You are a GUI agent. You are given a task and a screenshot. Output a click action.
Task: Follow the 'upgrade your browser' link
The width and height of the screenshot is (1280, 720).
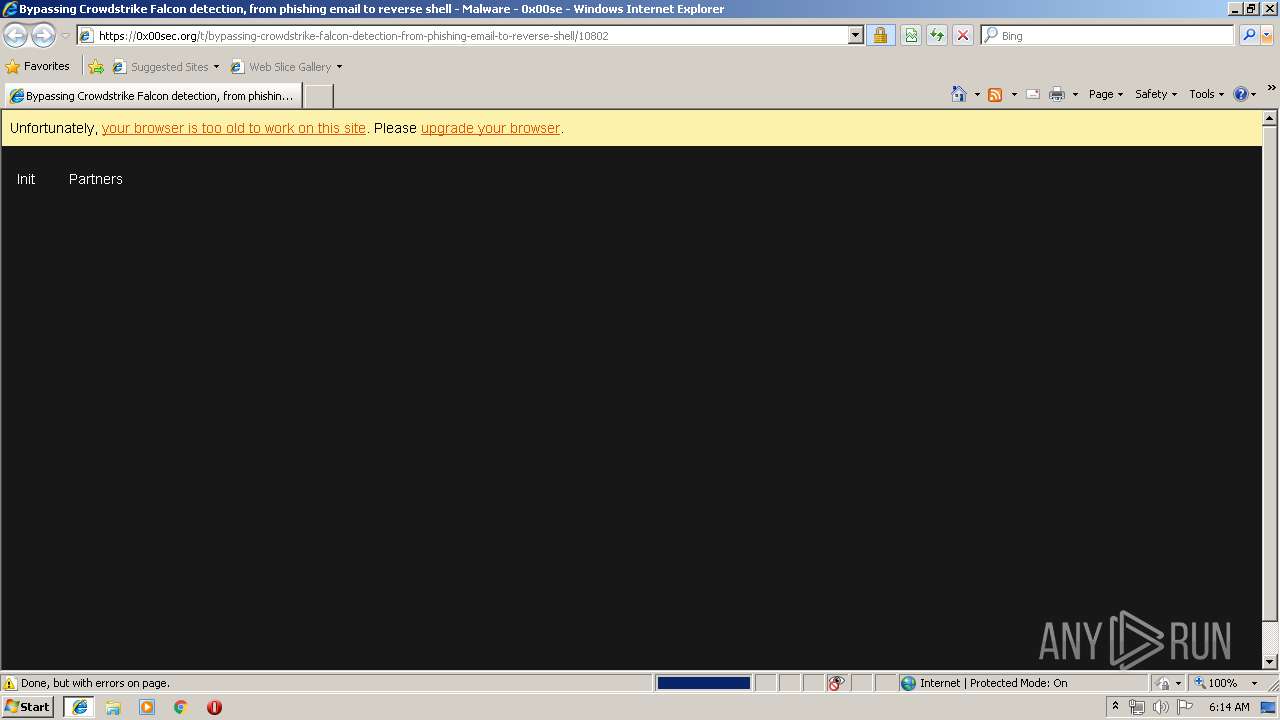click(490, 128)
